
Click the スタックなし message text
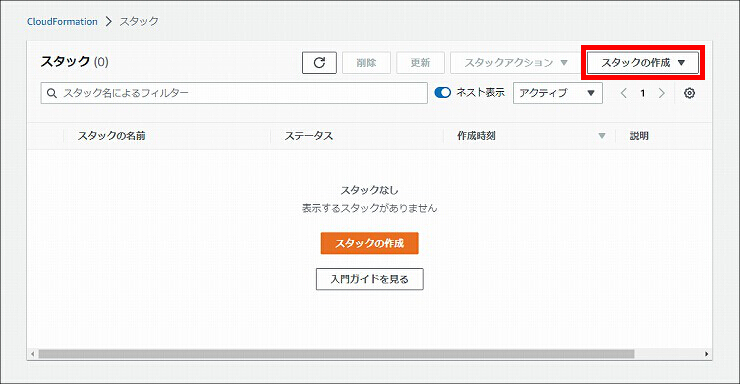tap(370, 190)
